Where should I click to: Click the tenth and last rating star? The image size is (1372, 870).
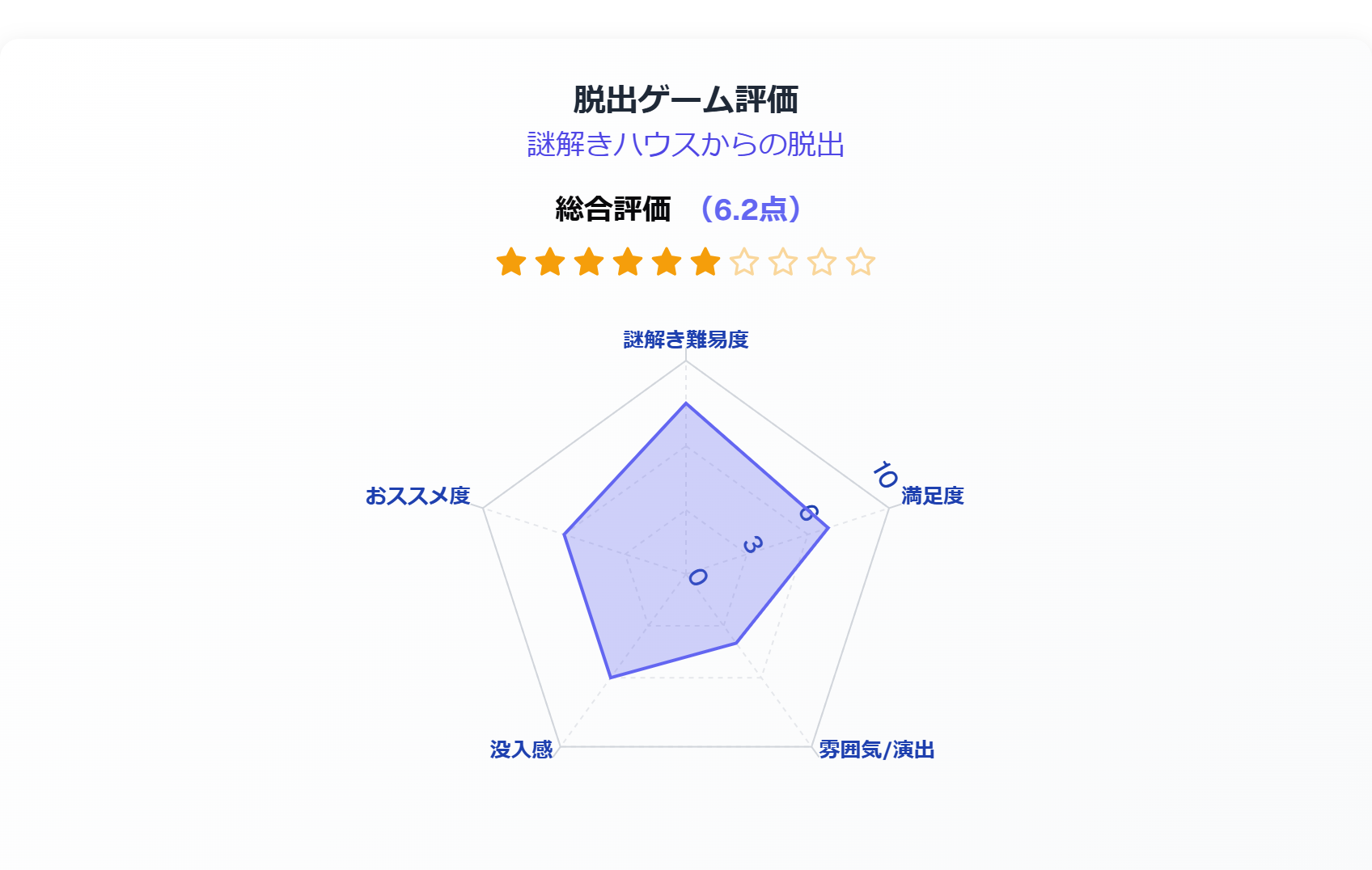point(861,262)
